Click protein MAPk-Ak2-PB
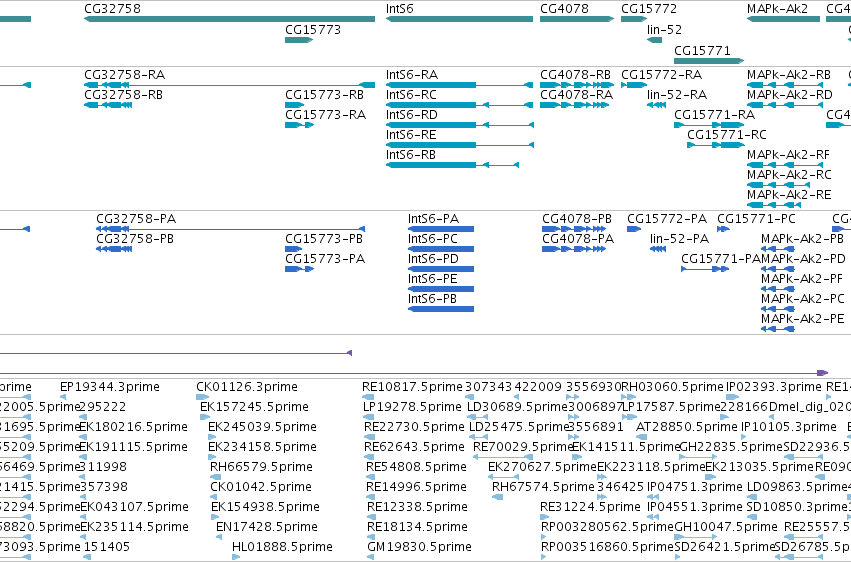Screen dimensions: 851x562 [778, 249]
